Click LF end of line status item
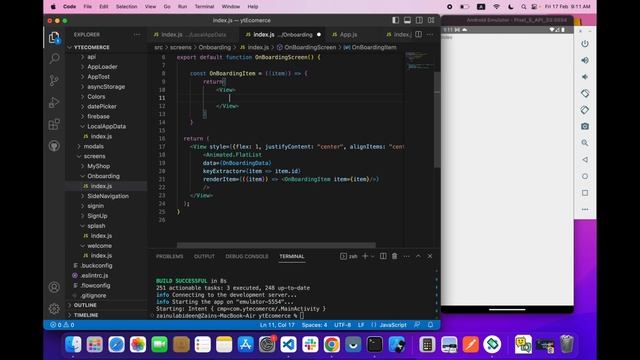This screenshot has width=640, height=360. (361, 325)
